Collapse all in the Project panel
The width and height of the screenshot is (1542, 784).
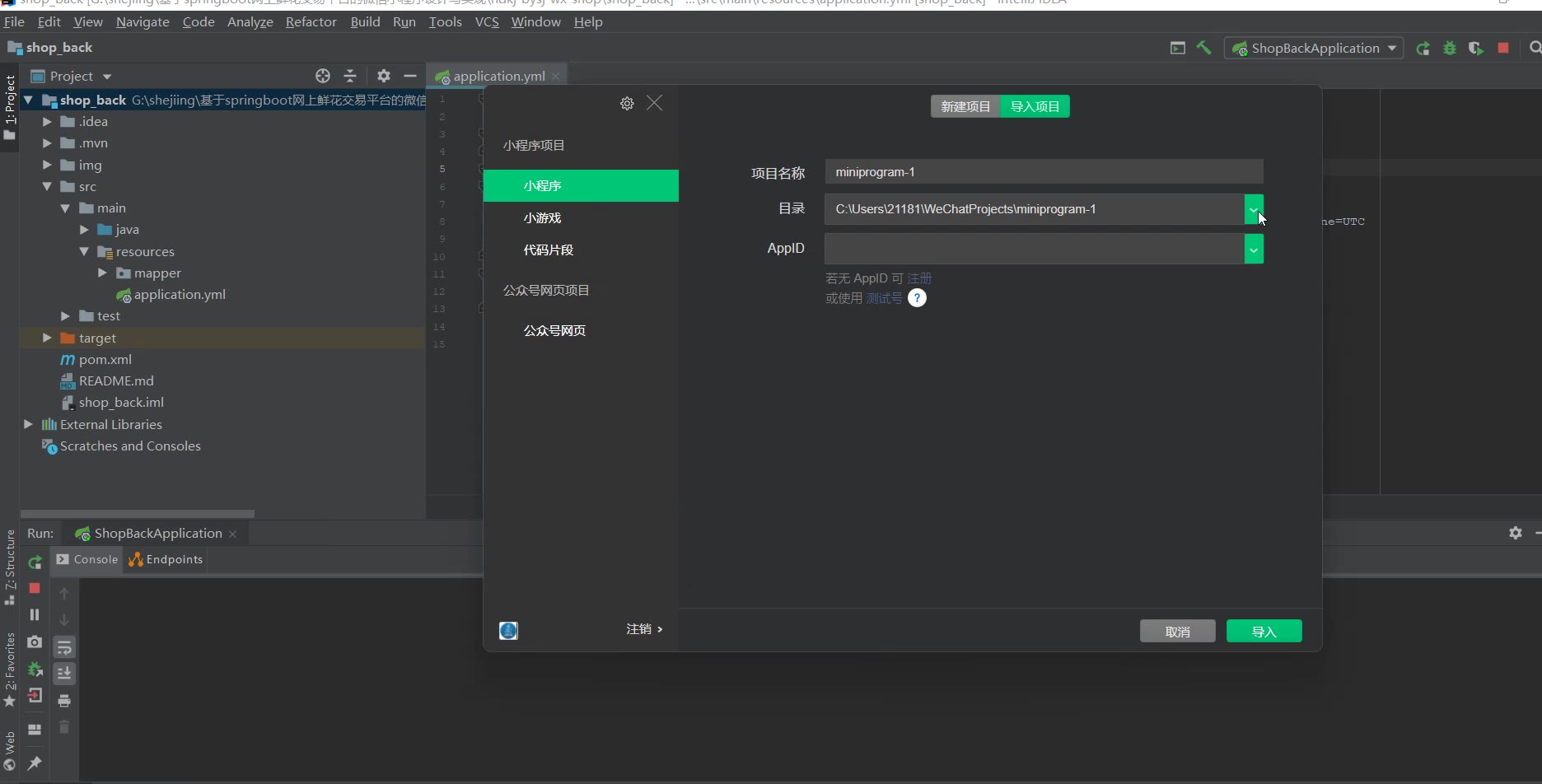pos(350,76)
